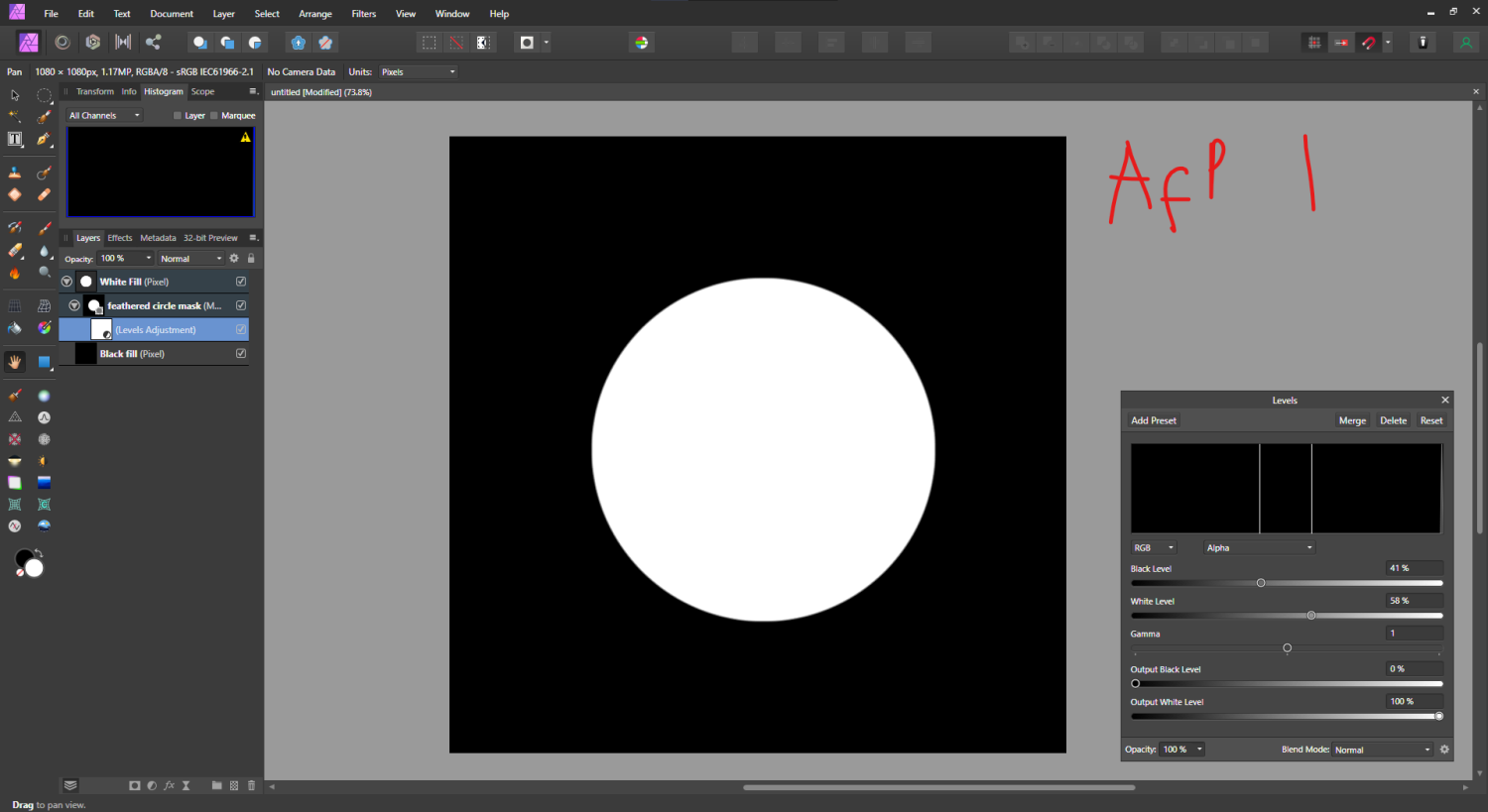Viewport: 1488px width, 812px height.
Task: Enable the Marquee option in Histogram panel
Action: pyautogui.click(x=214, y=115)
